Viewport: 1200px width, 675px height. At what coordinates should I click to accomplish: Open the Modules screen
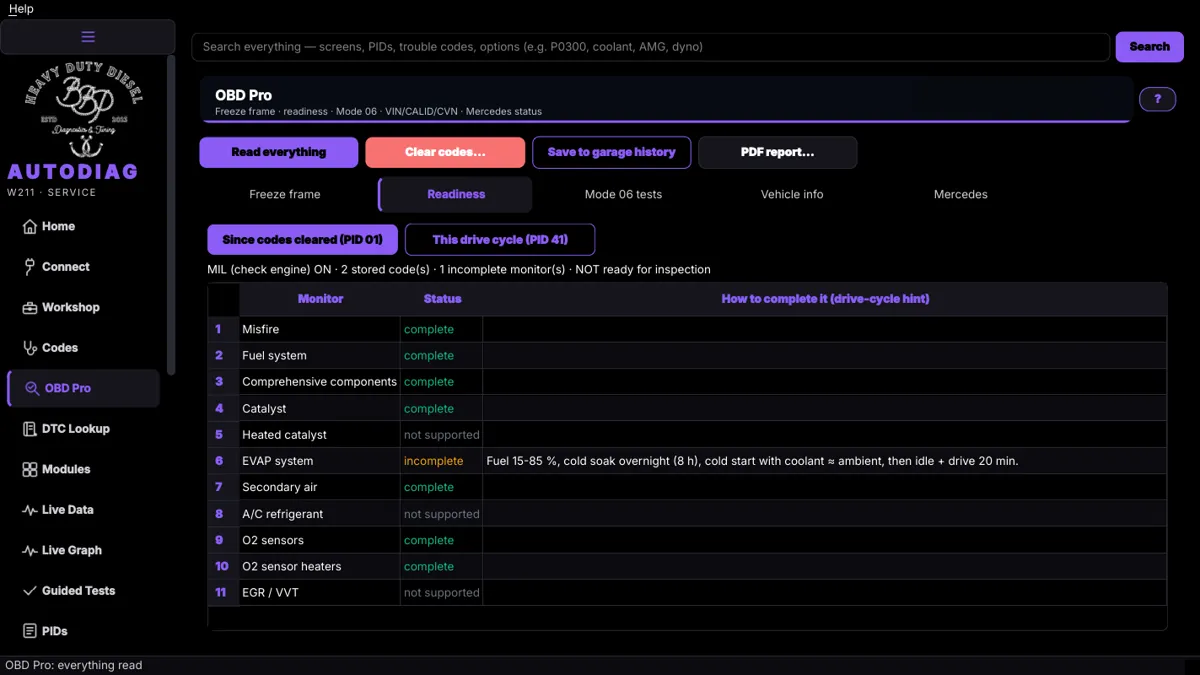pyautogui.click(x=82, y=469)
